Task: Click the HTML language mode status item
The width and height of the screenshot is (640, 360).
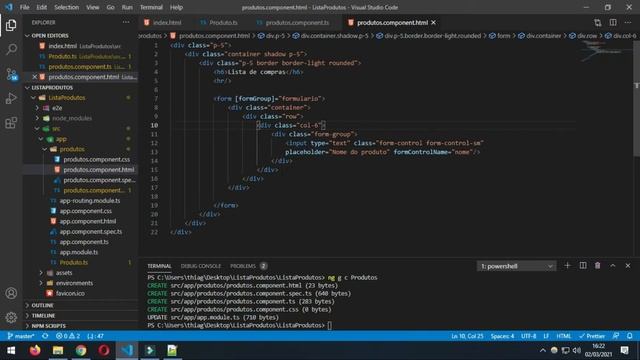Action: click(564, 336)
